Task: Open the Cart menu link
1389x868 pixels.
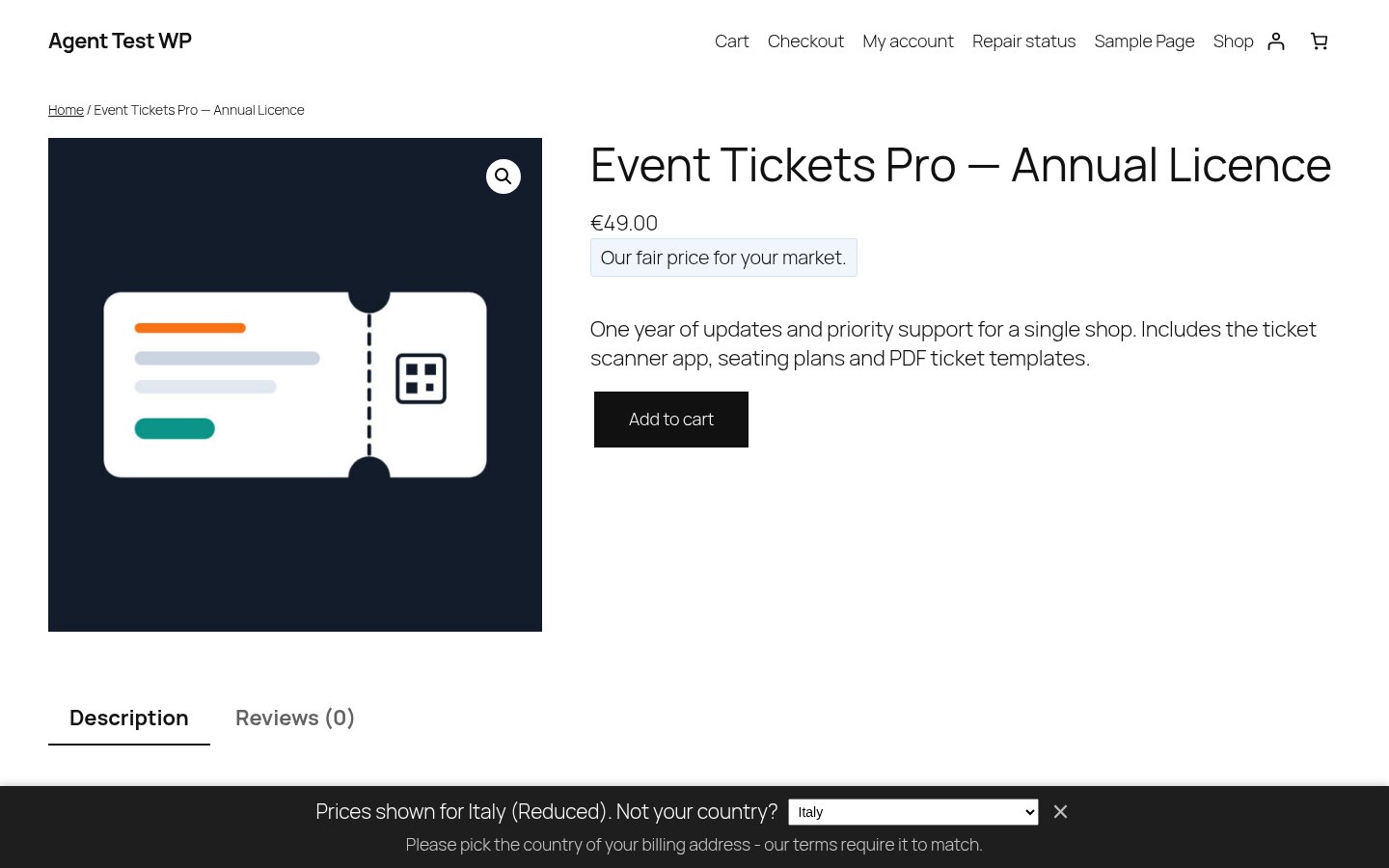Action: coord(731,41)
